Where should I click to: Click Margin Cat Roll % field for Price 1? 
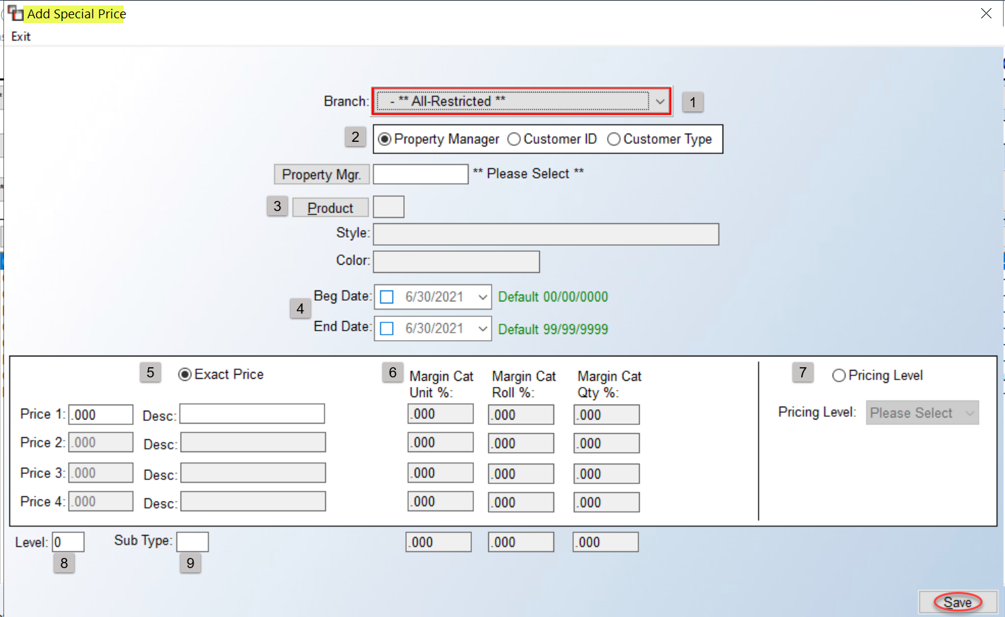click(521, 415)
